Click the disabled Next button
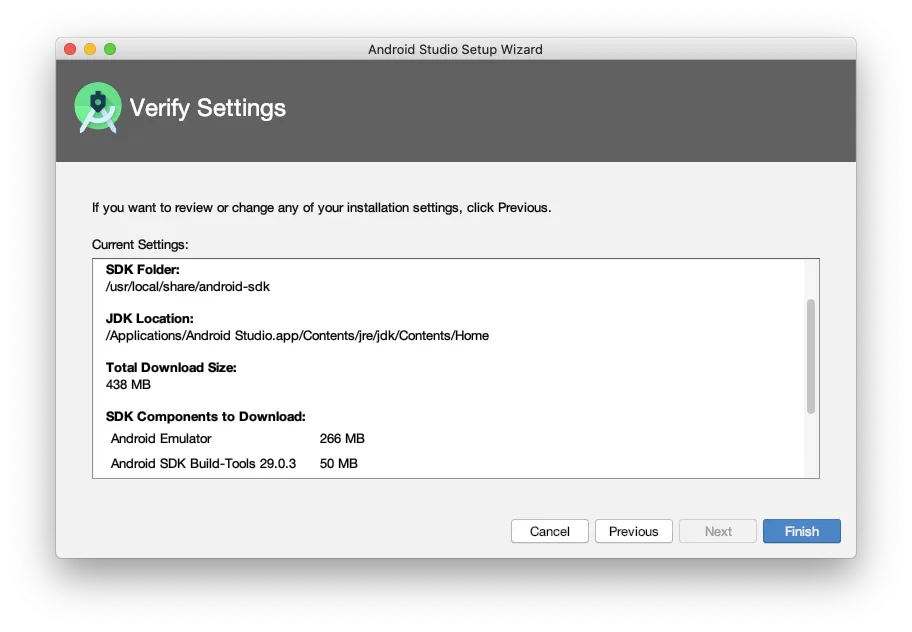 718,531
